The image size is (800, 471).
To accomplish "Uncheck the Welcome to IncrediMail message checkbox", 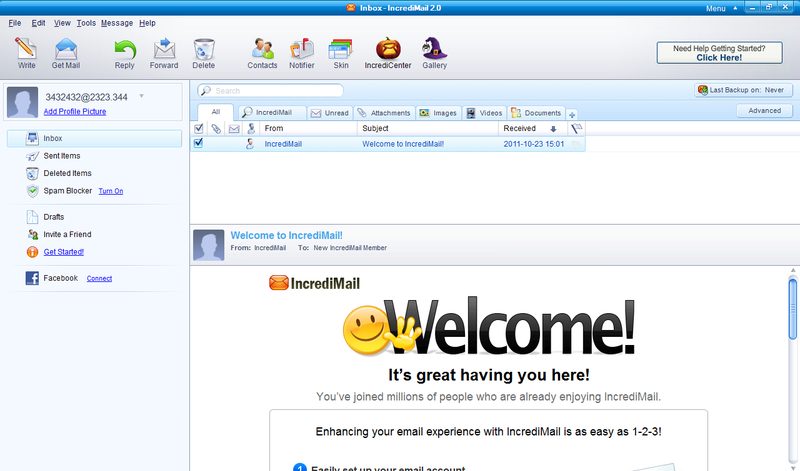I will (x=198, y=143).
